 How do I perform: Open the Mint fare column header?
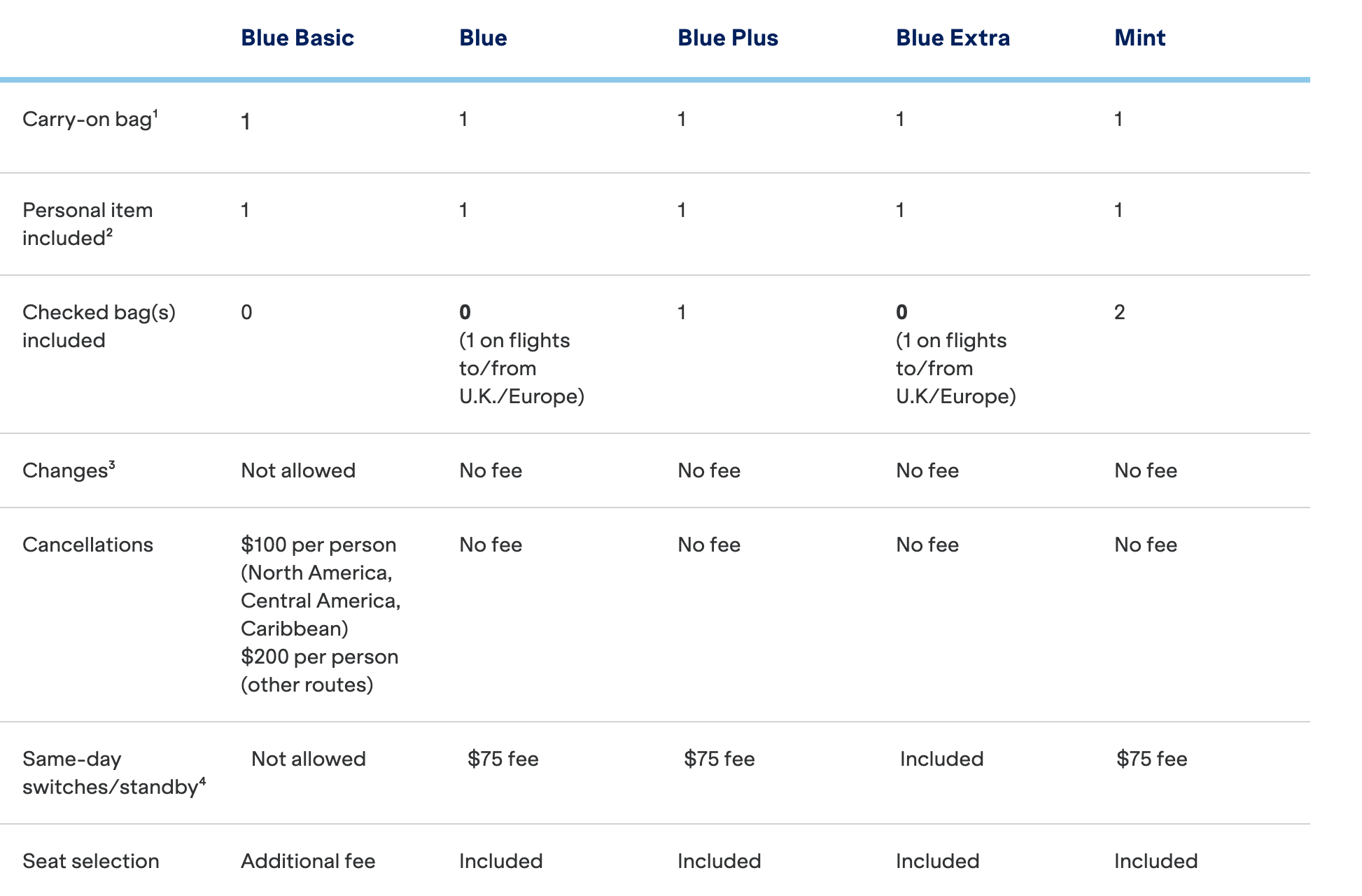pos(1139,38)
